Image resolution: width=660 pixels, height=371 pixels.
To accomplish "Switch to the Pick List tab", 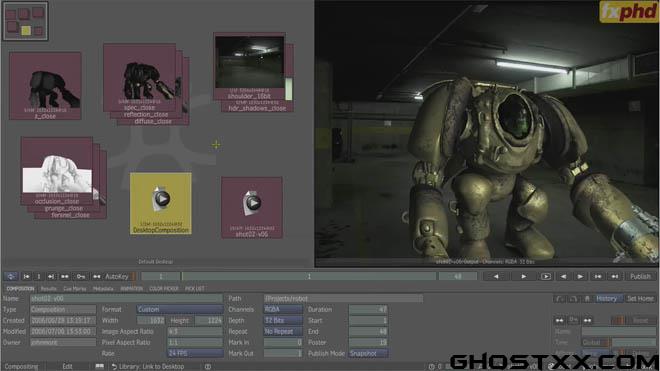I will (x=195, y=289).
